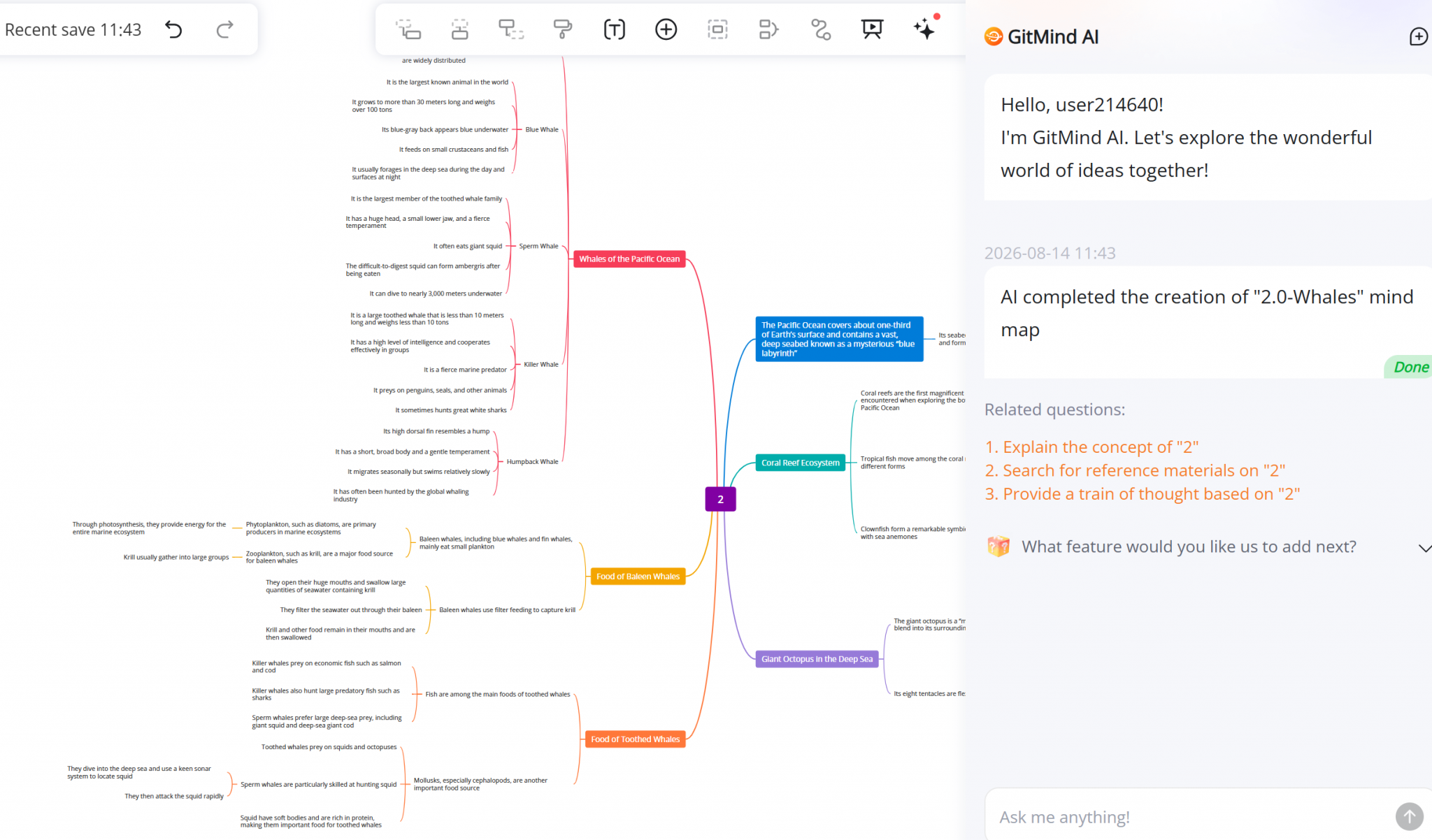
Task: Open the AI sparkle tool
Action: pos(925,28)
